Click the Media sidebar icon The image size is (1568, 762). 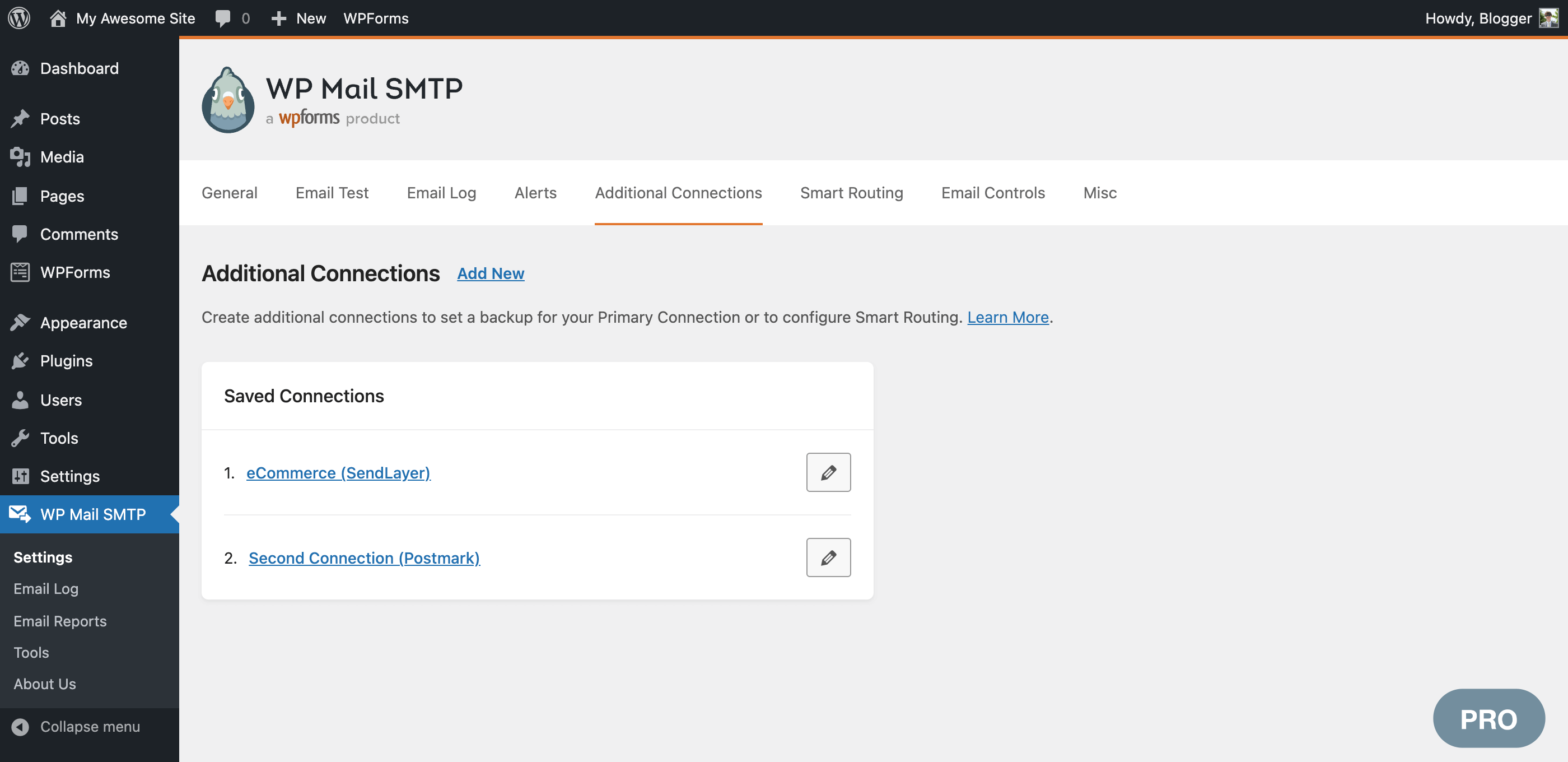click(x=20, y=157)
